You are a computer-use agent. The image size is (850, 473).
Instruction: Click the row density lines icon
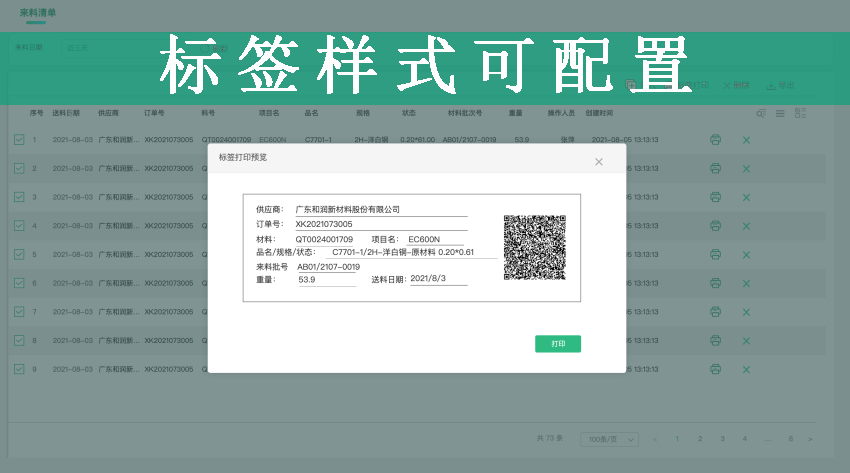(780, 113)
